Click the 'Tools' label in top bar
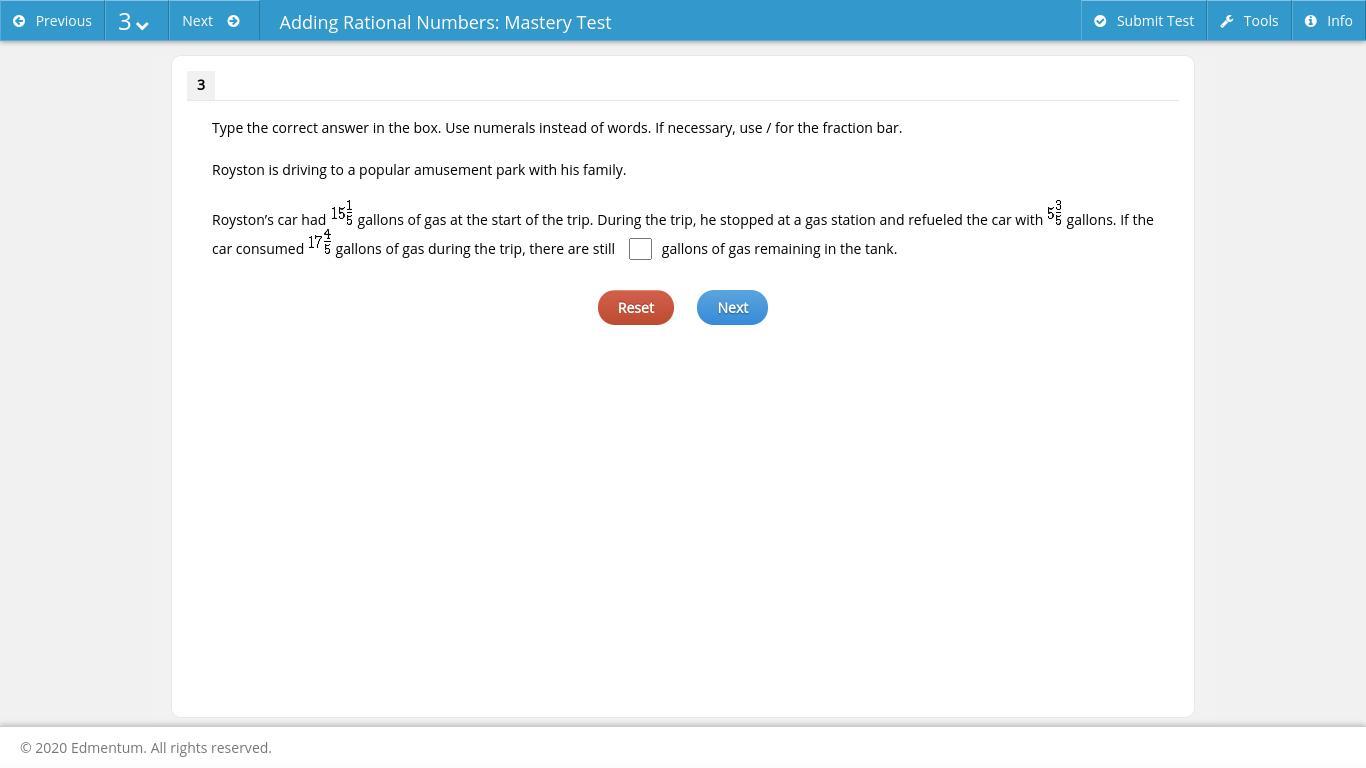The image size is (1366, 768). click(1260, 21)
